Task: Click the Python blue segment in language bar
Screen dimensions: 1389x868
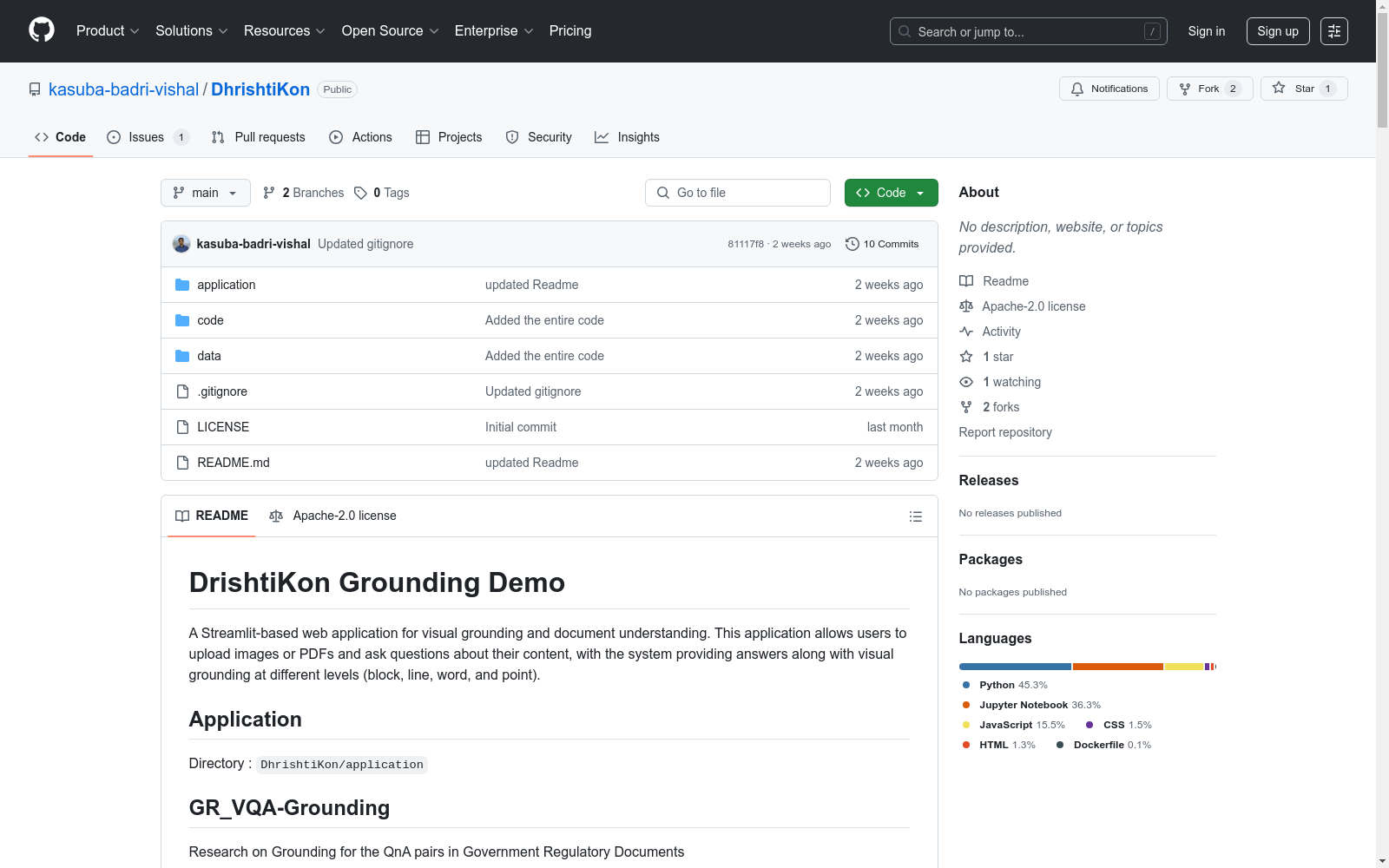Action: tap(1015, 667)
